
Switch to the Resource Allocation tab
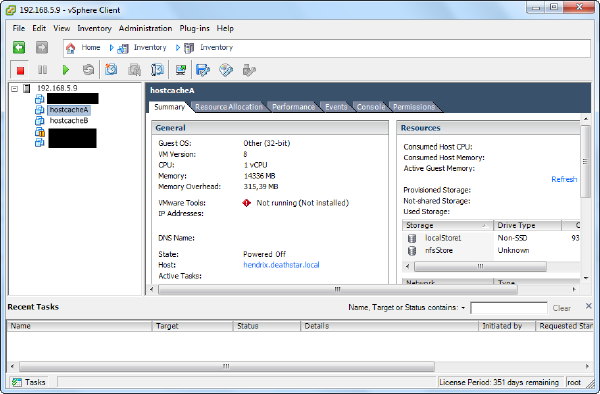click(229, 107)
